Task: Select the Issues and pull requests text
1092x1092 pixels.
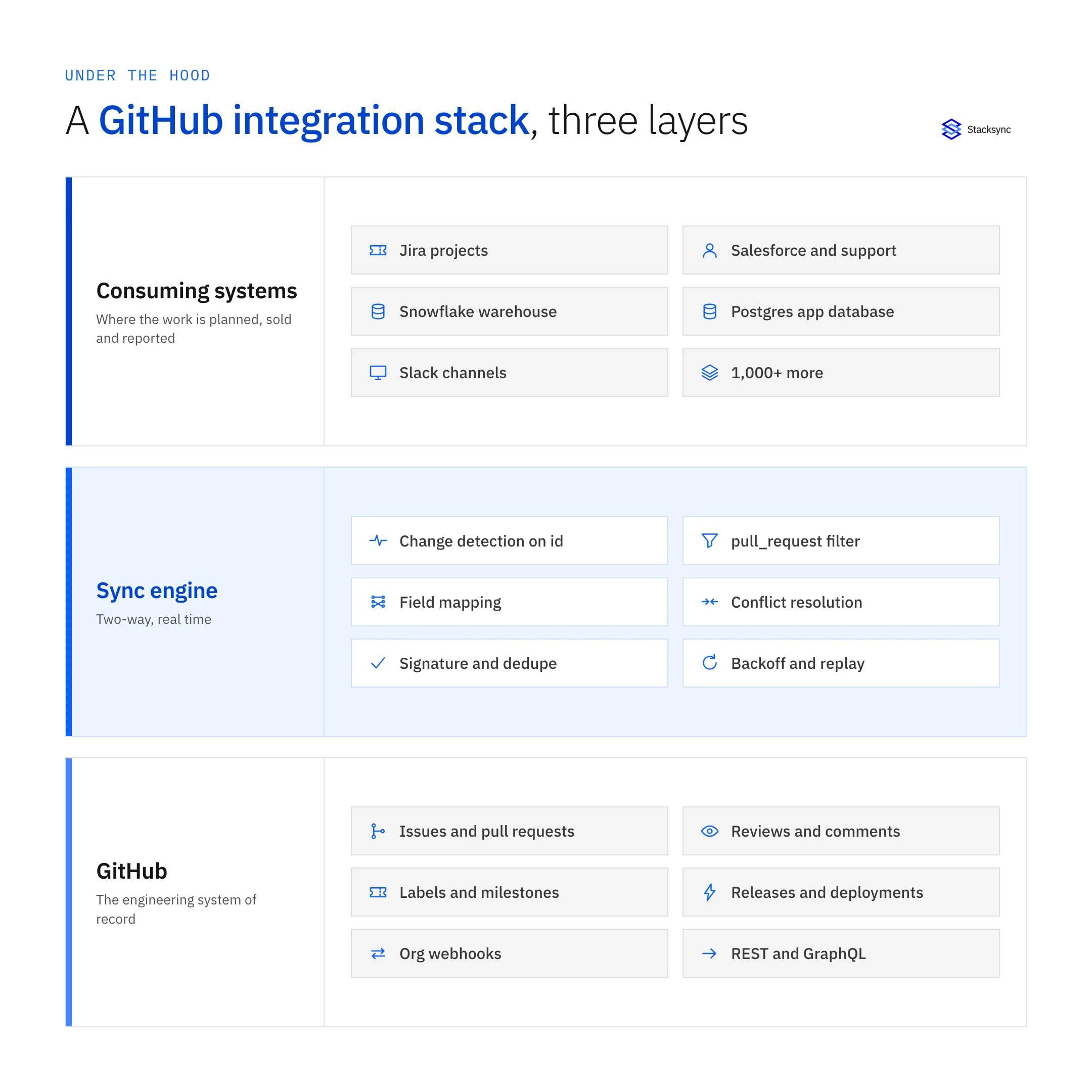Action: pos(487,832)
